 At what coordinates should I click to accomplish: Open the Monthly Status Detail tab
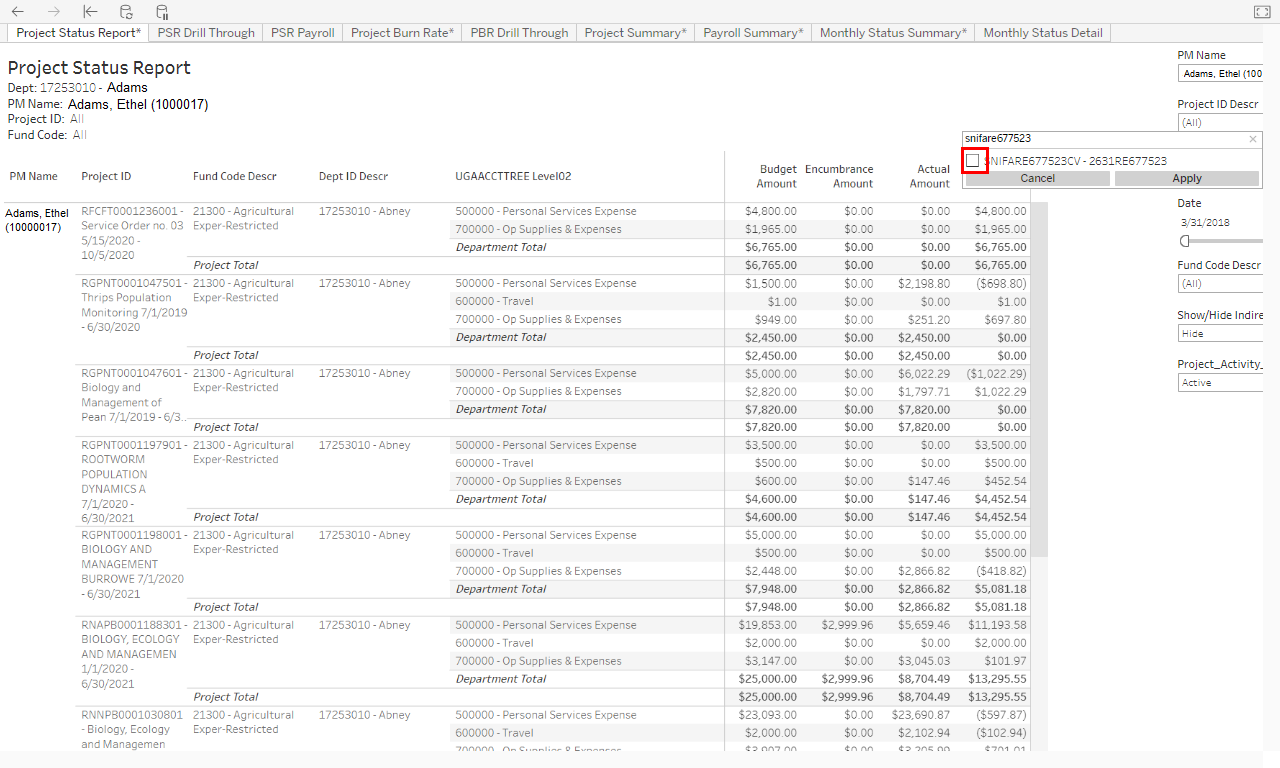pyautogui.click(x=1043, y=33)
